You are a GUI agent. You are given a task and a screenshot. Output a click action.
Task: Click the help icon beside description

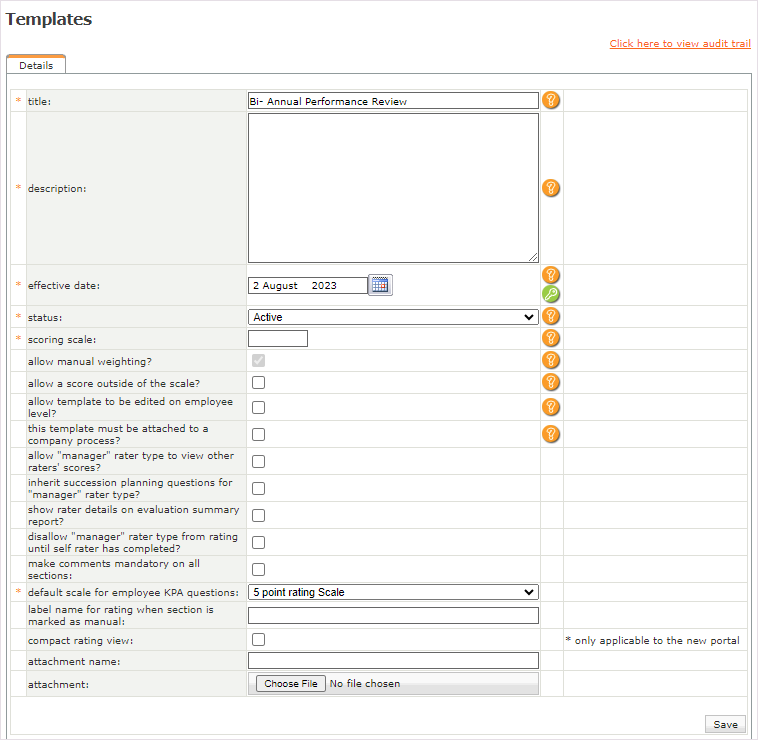(551, 188)
